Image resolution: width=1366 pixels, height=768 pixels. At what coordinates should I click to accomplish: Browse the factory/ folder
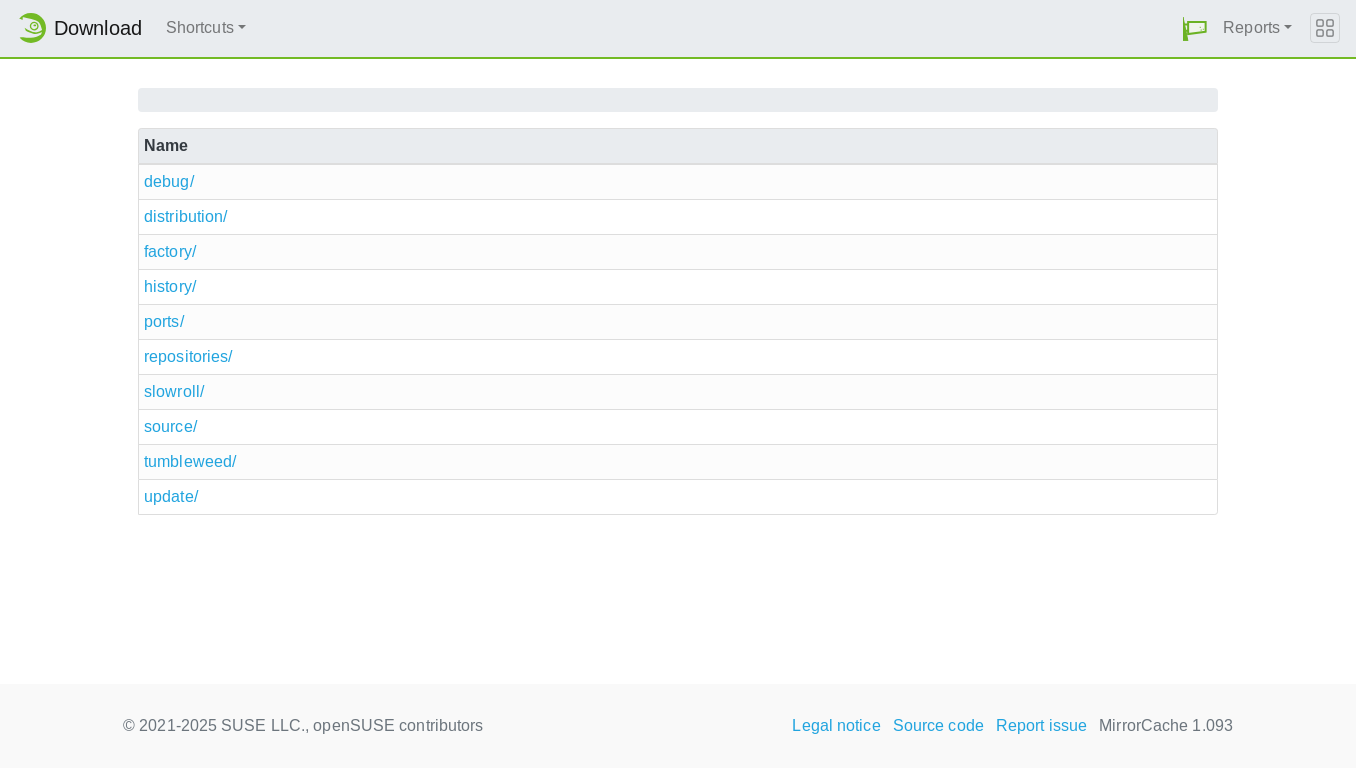coord(170,252)
